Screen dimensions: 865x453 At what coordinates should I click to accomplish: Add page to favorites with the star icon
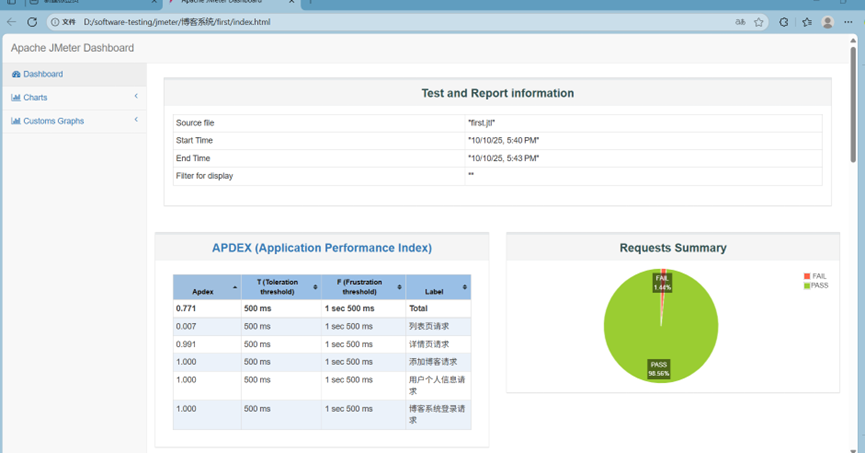coord(759,22)
